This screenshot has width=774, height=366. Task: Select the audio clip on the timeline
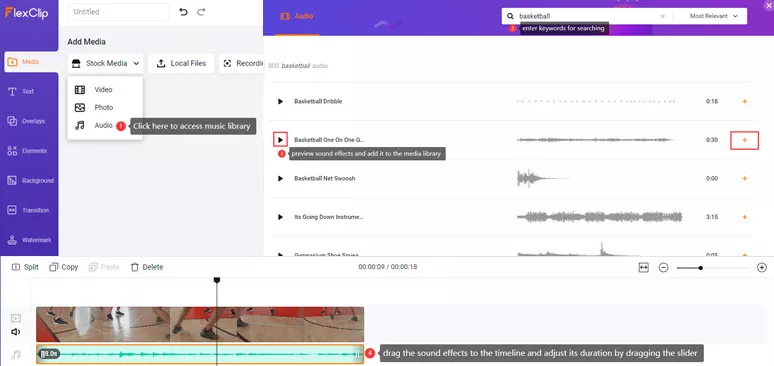[200, 354]
